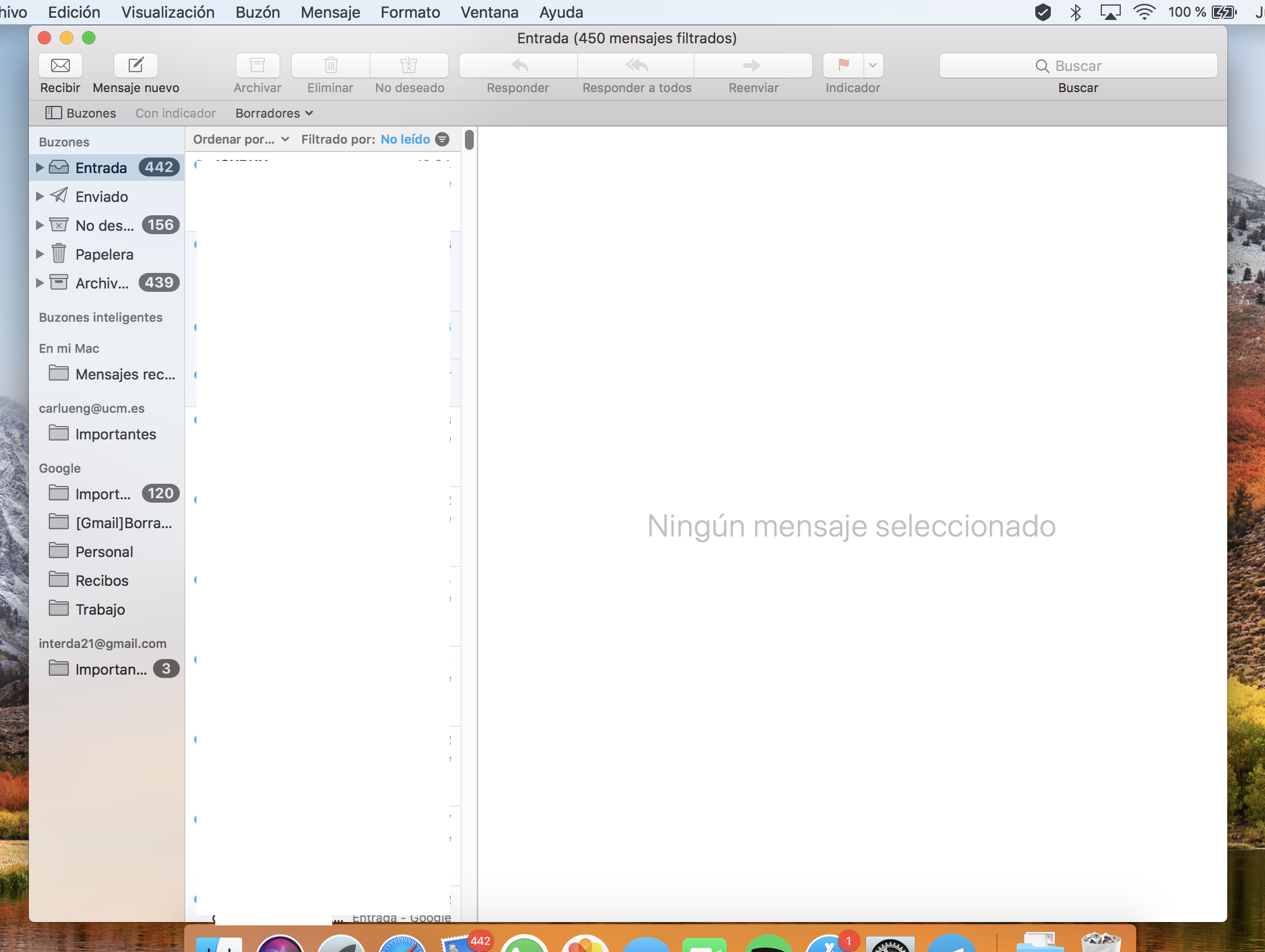This screenshot has width=1265, height=952.
Task: Toggle the Con indicador favorites filter
Action: (175, 113)
